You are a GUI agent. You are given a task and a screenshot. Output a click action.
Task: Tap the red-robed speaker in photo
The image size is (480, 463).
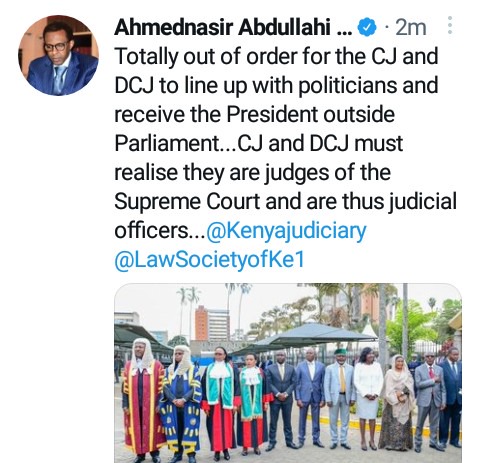click(143, 400)
